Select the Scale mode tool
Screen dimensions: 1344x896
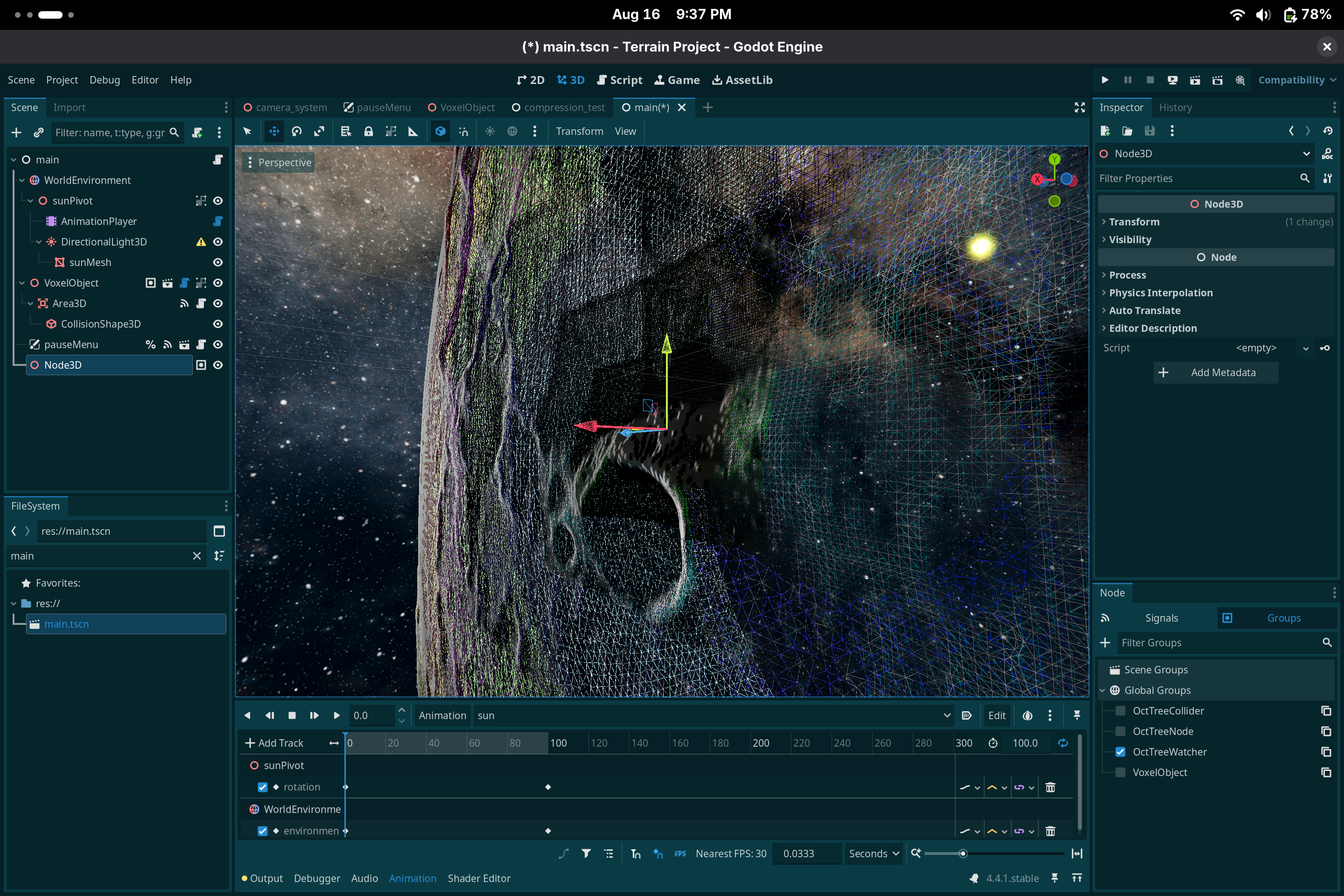click(319, 132)
